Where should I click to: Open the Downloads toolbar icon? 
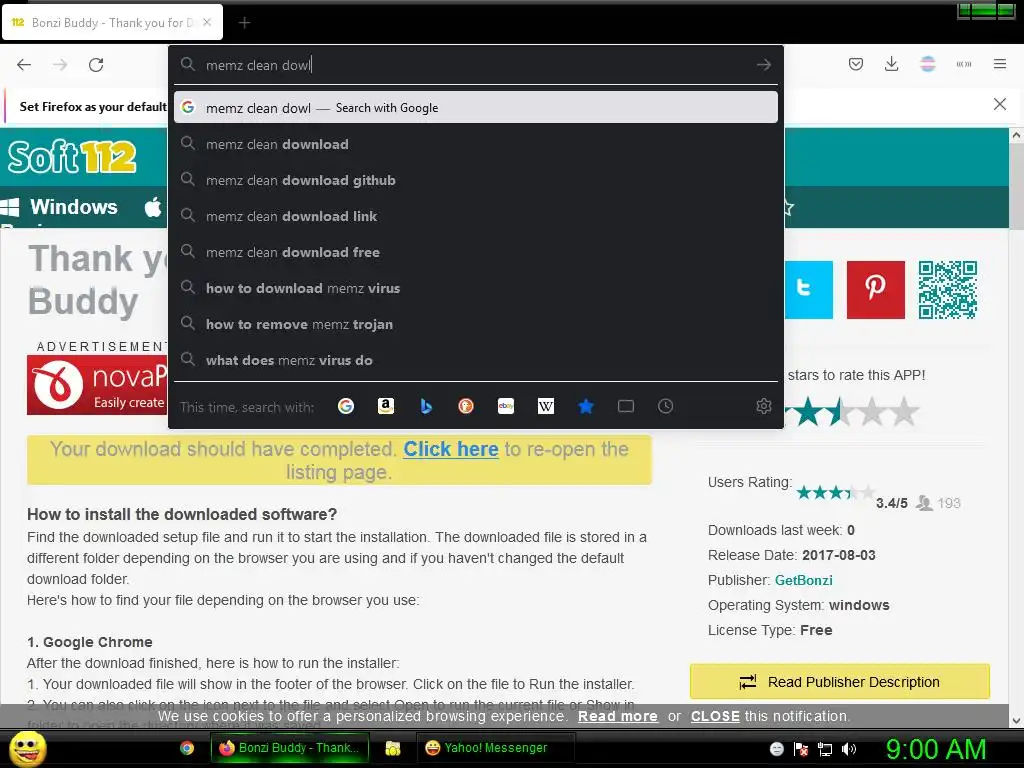pos(891,64)
